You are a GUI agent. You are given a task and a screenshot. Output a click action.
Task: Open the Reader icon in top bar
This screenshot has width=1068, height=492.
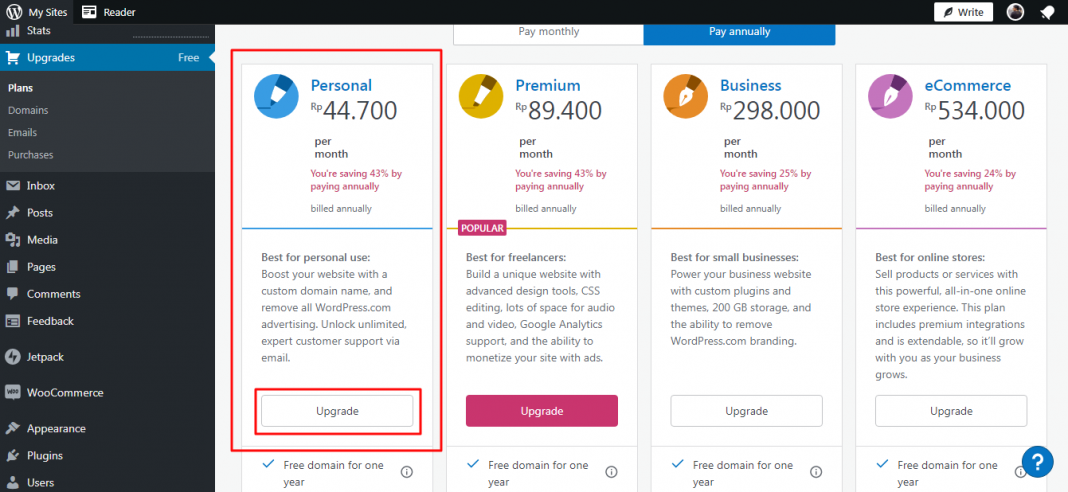(x=89, y=12)
